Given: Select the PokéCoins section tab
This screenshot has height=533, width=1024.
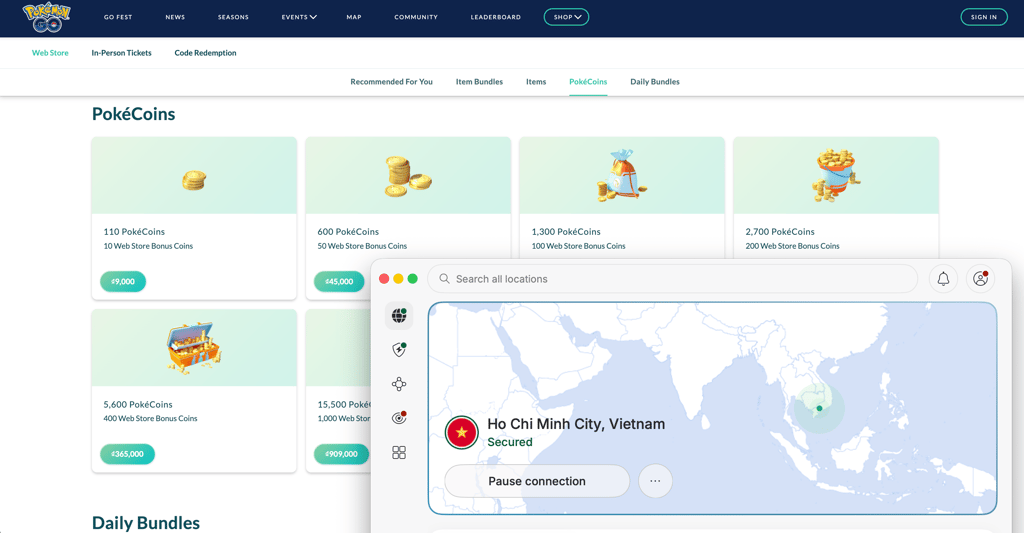Looking at the screenshot, I should tap(588, 82).
